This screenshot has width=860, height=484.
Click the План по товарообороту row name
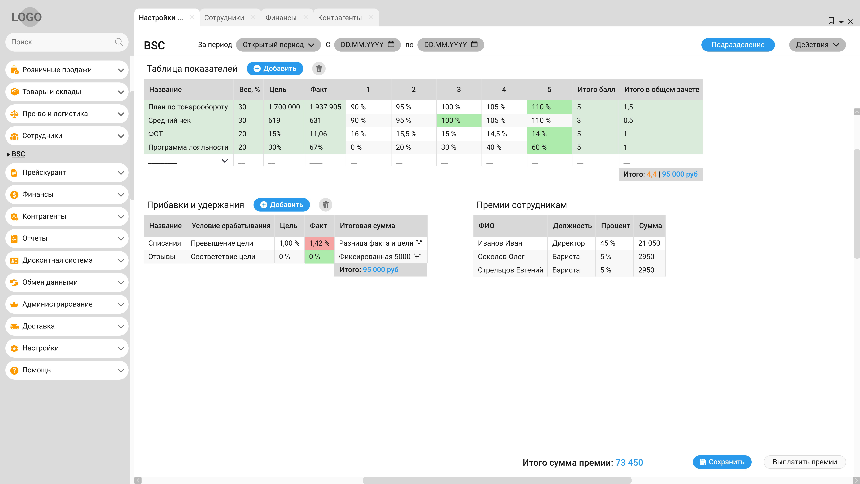click(188, 107)
